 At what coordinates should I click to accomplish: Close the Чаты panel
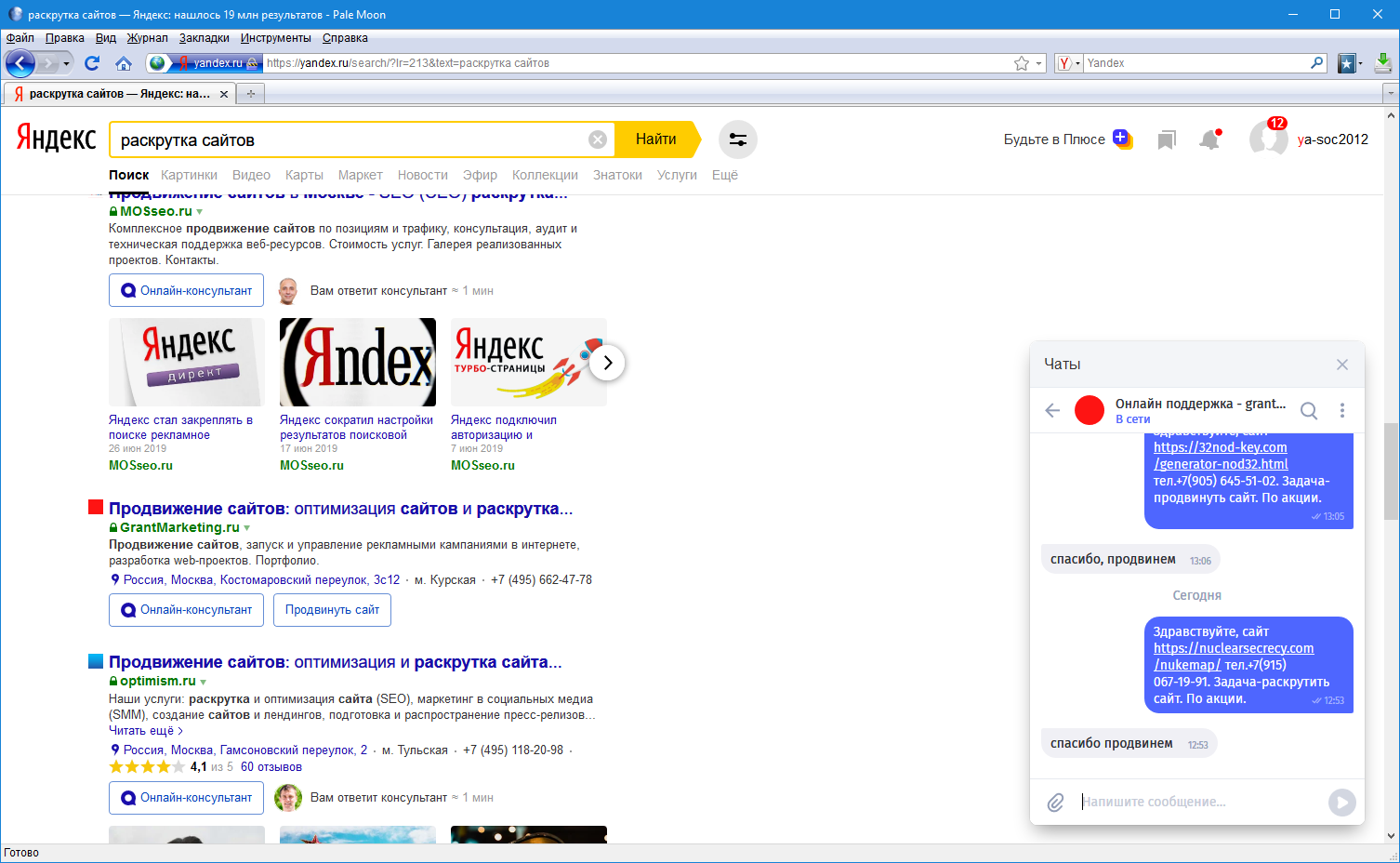tap(1342, 365)
